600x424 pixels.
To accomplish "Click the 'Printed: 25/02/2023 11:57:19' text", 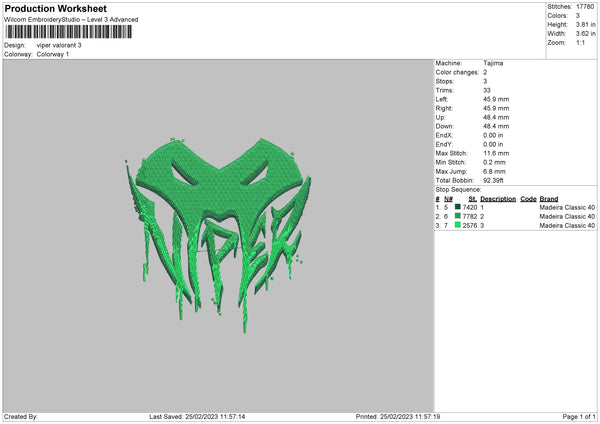I will (398, 417).
